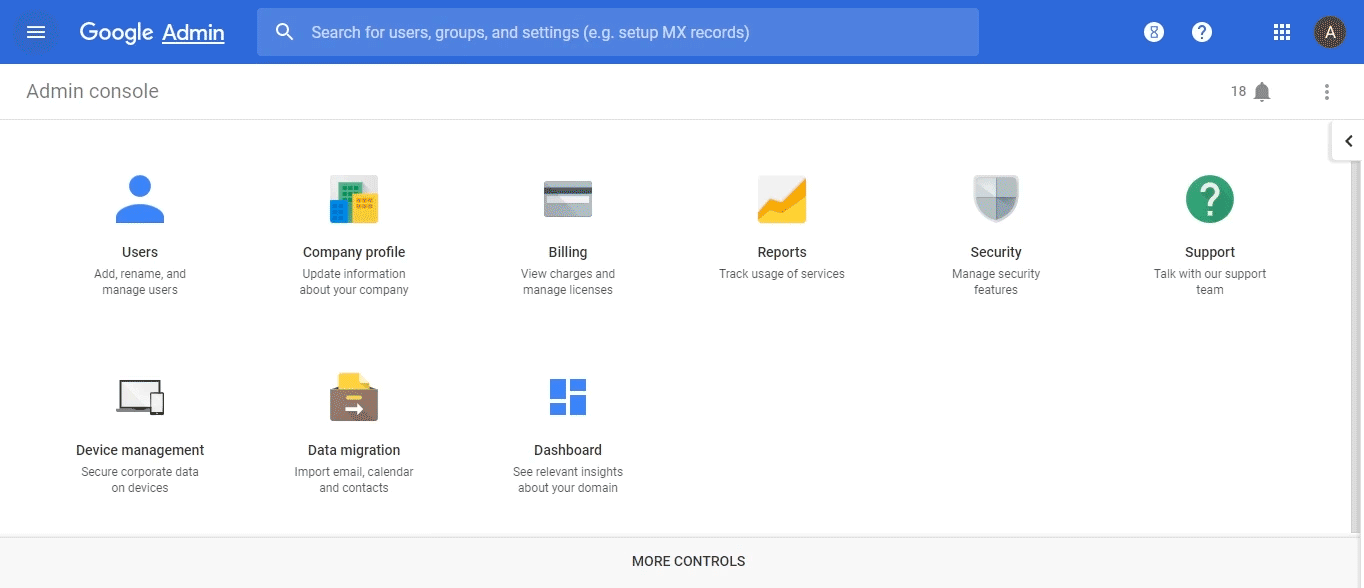The height and width of the screenshot is (588, 1364).
Task: Click 'Import email, calendar and contacts' text
Action: tap(354, 480)
